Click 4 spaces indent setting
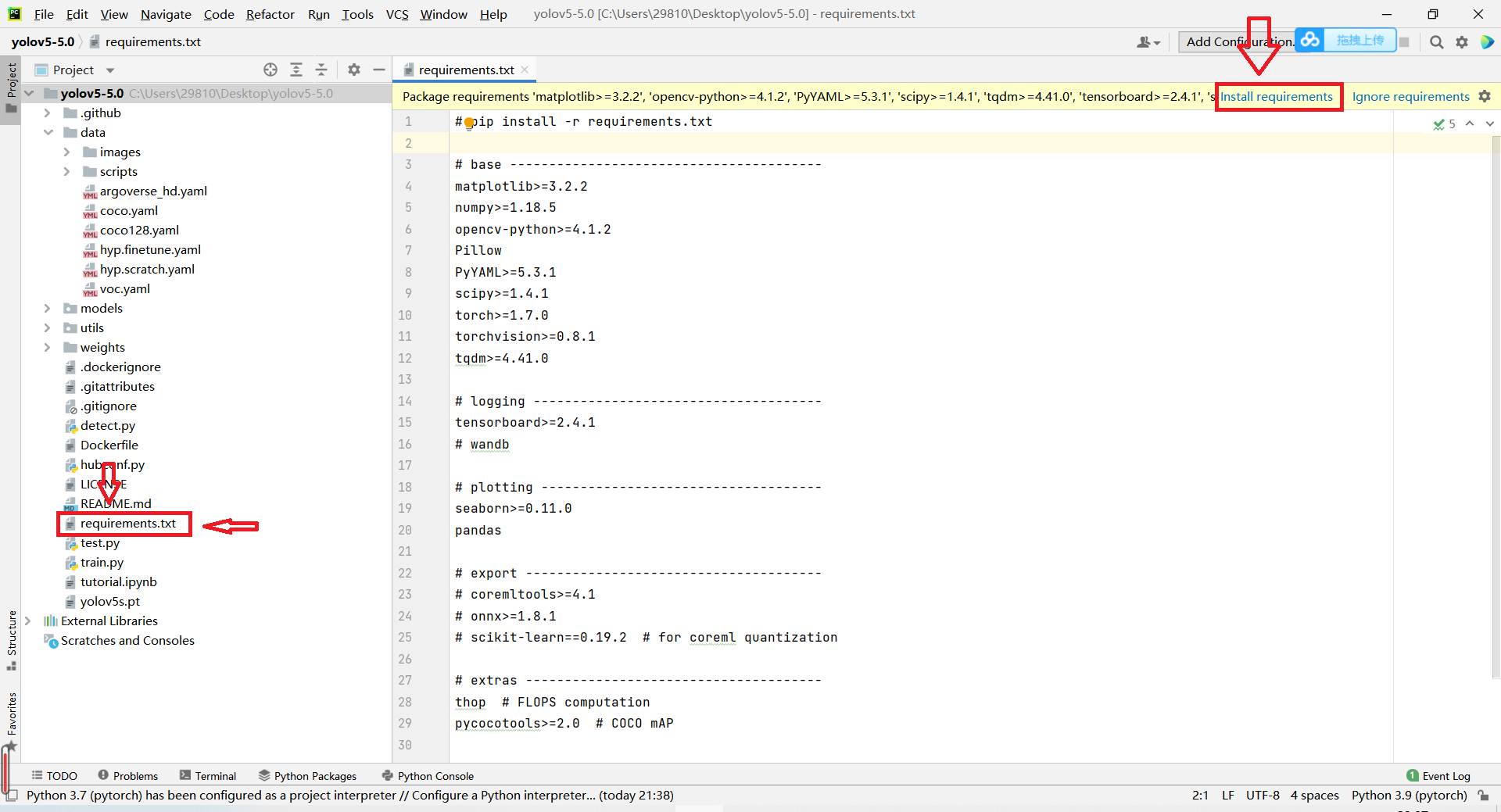Screen dimensions: 1501x812 point(1314,796)
